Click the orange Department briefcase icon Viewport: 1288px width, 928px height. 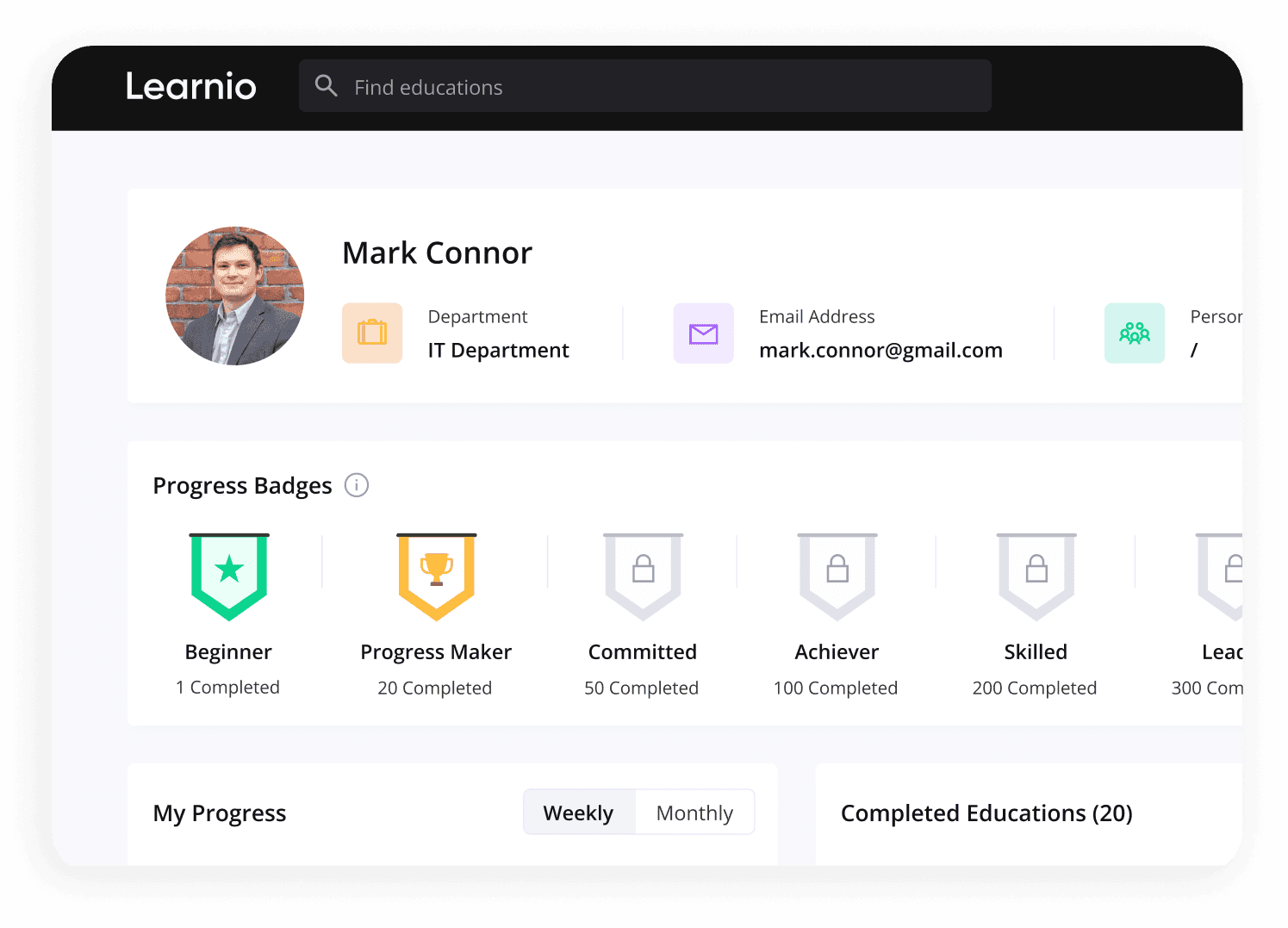(x=372, y=333)
